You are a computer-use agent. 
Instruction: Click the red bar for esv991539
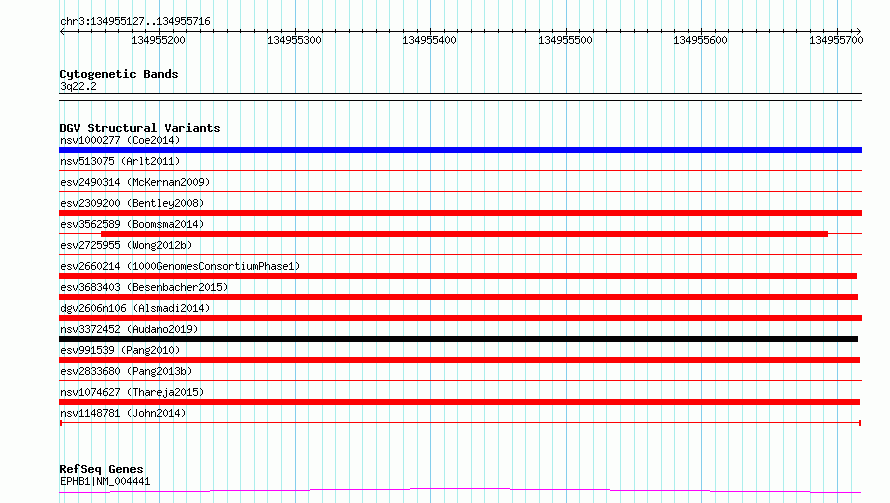tap(460, 360)
